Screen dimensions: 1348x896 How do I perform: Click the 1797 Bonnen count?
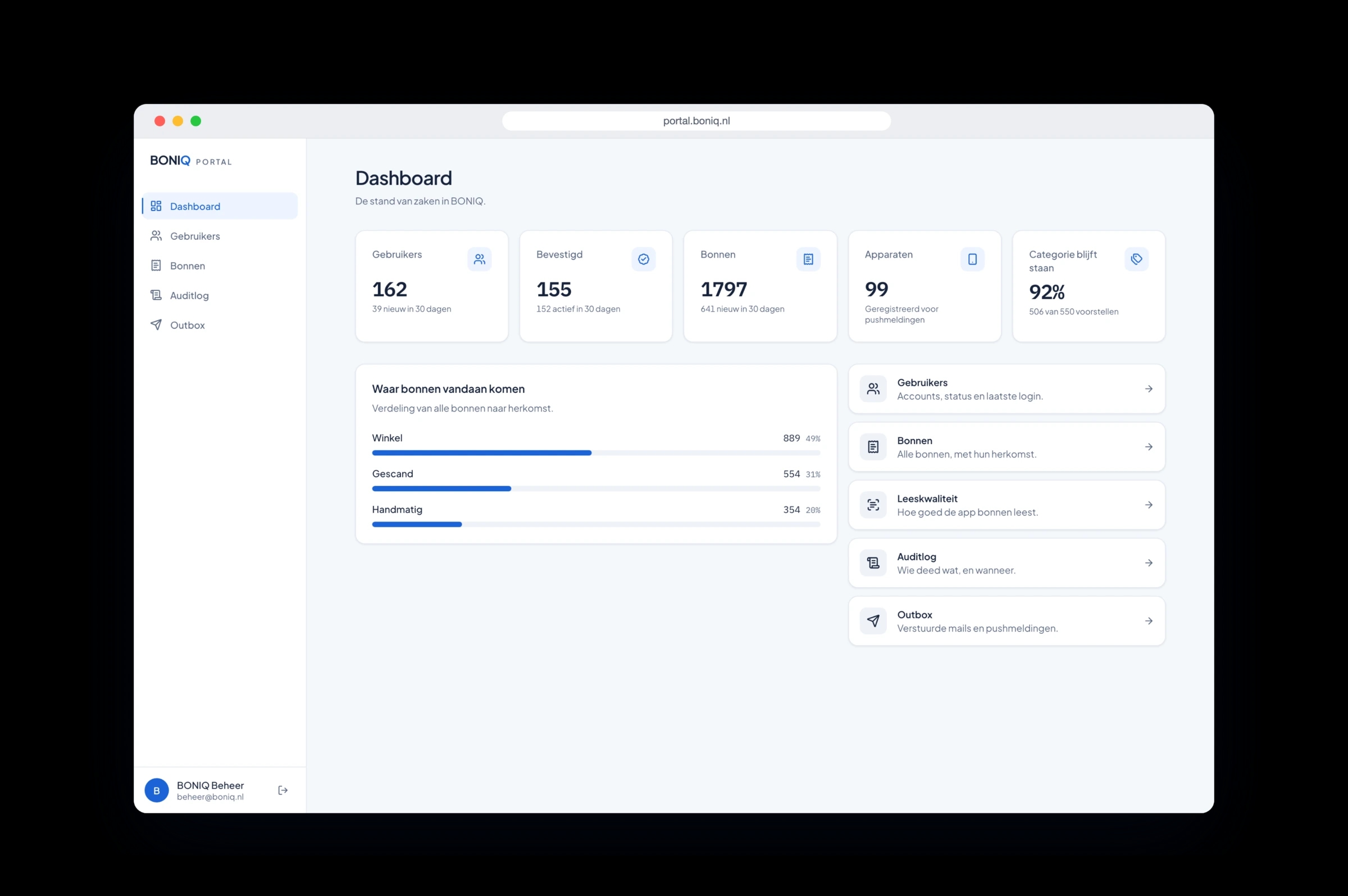click(724, 289)
